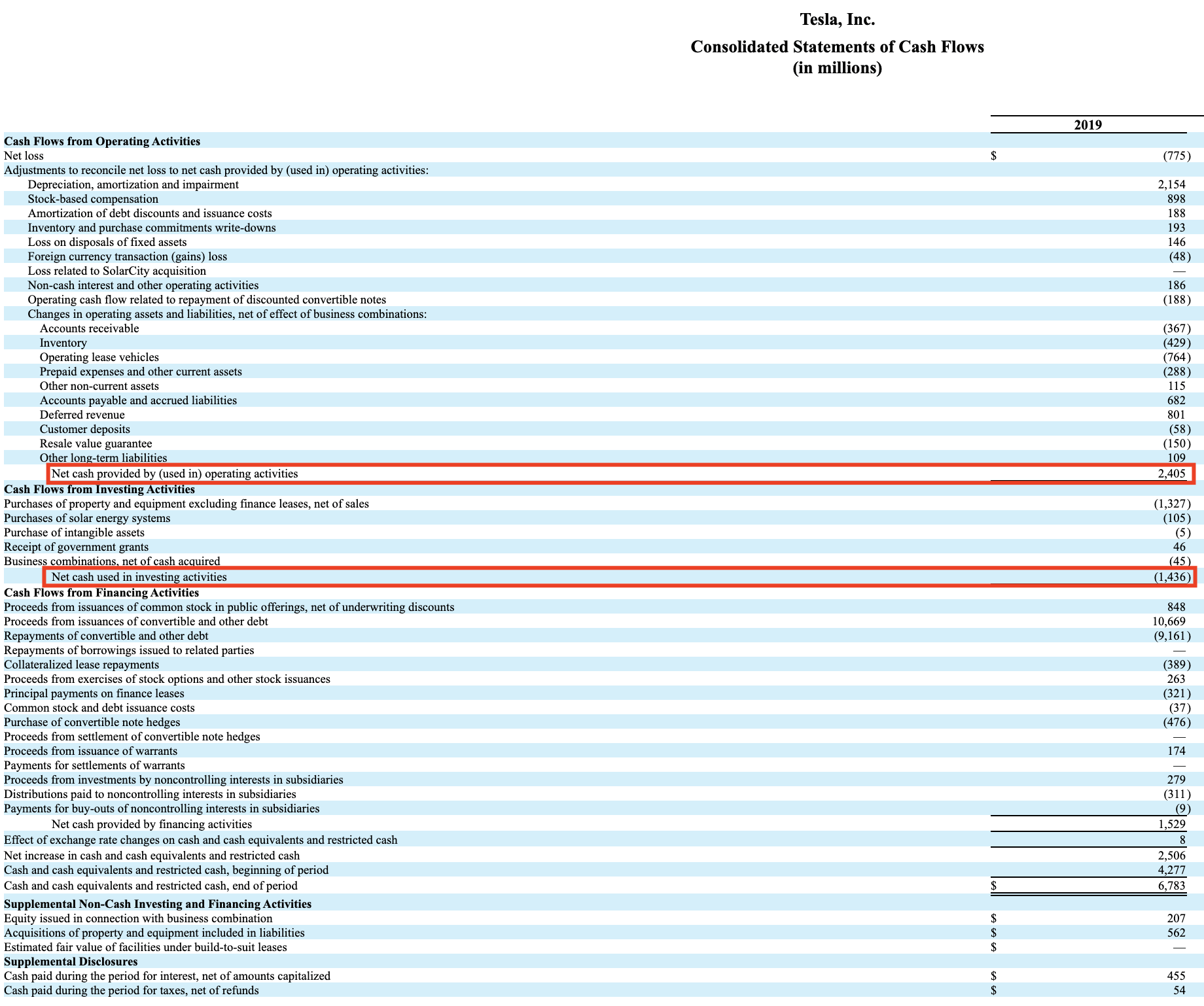Screen dimensions: 1204x1006
Task: Select 'Cash Flows from Operating Activities' heading
Action: pos(102,141)
